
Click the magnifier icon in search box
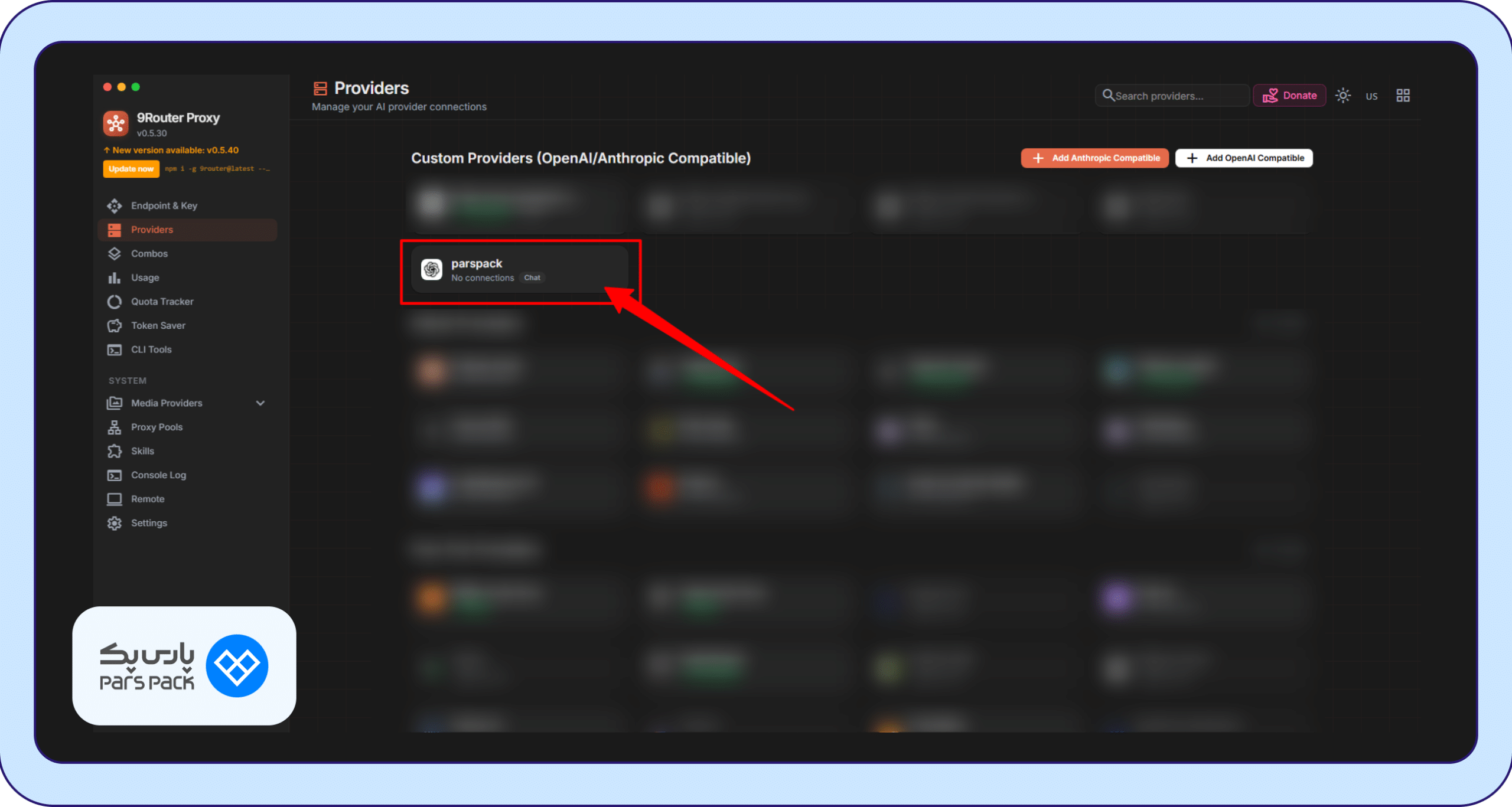click(1108, 95)
